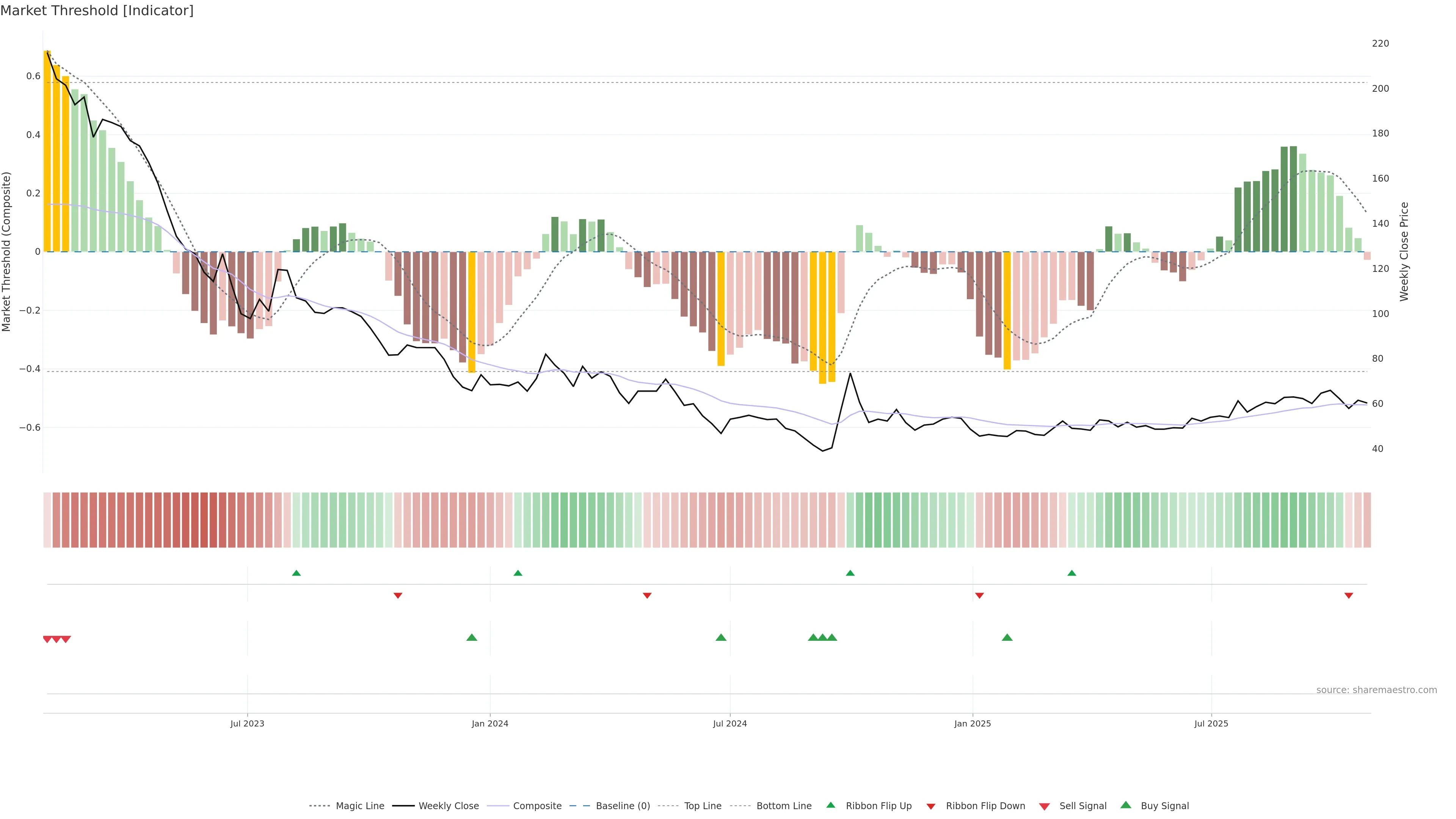Click the Baseline (0) legend item

pyautogui.click(x=622, y=805)
